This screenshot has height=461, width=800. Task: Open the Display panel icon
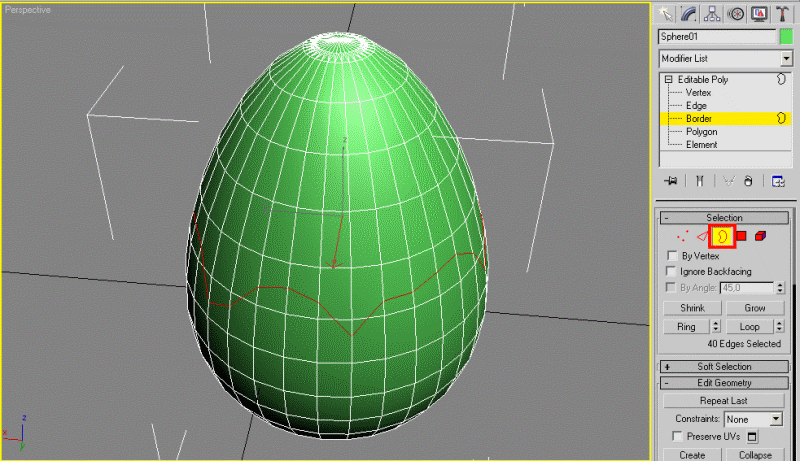click(x=759, y=14)
